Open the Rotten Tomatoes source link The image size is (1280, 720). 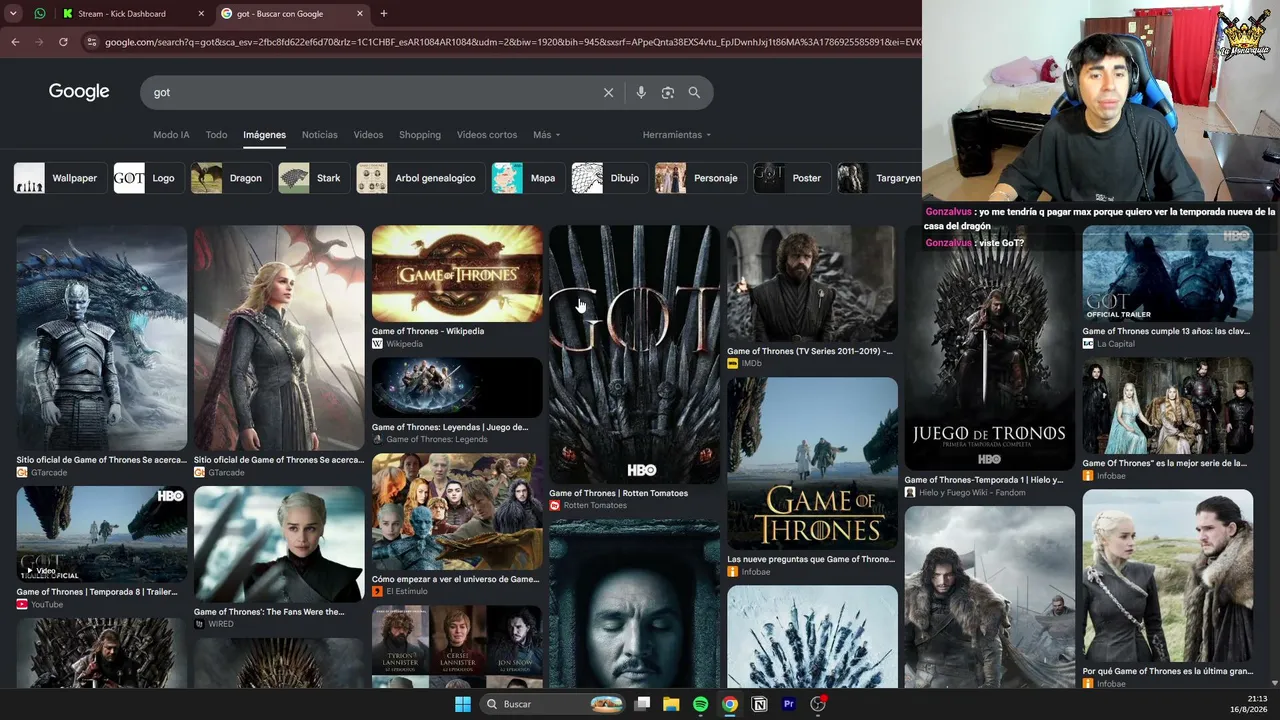[588, 506]
